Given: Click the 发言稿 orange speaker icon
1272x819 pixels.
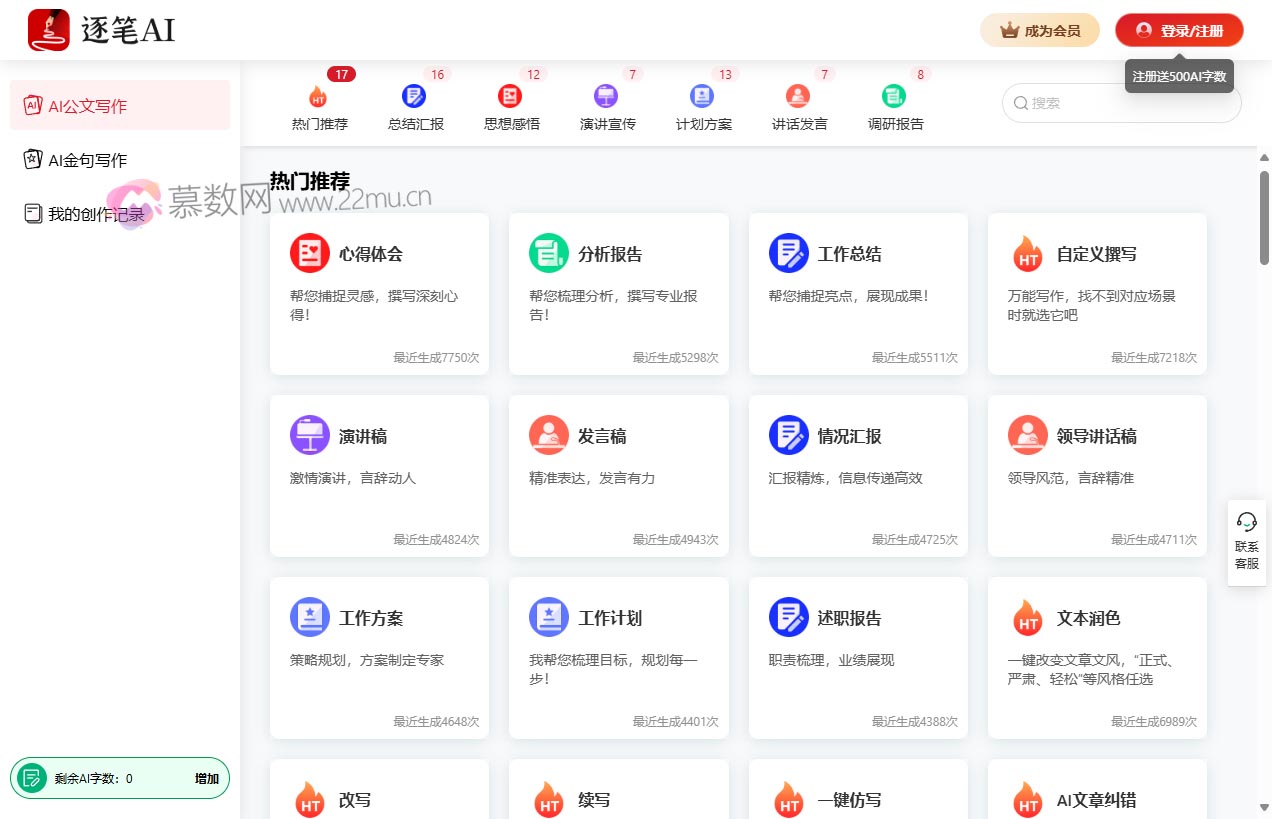Looking at the screenshot, I should tap(548, 435).
